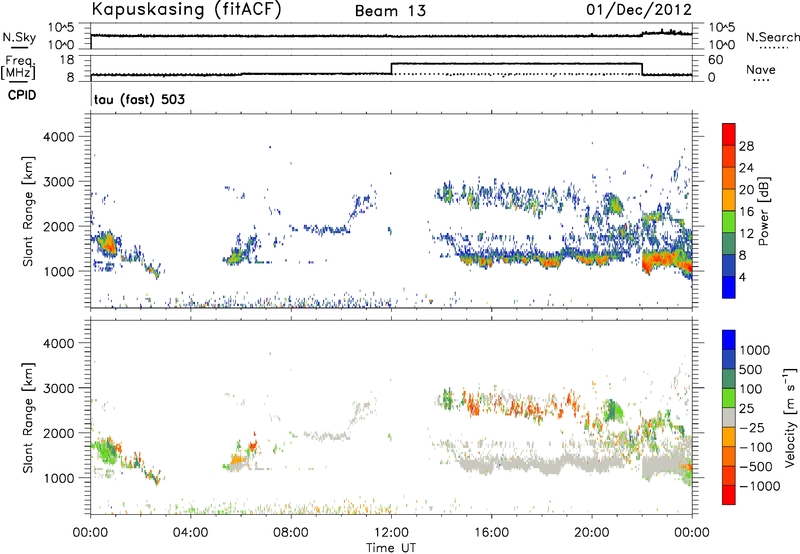The image size is (800, 554).
Task: Click the 60 label right of frequency panel
Action: point(716,60)
